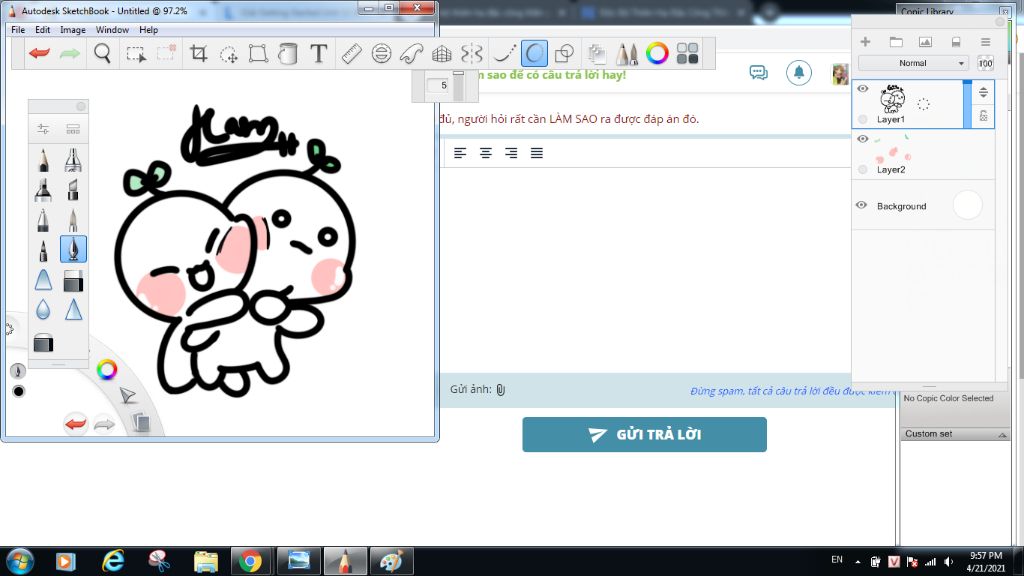The height and width of the screenshot is (576, 1024).
Task: Toggle the Brush Palette icon in toolbar
Action: tap(627, 54)
